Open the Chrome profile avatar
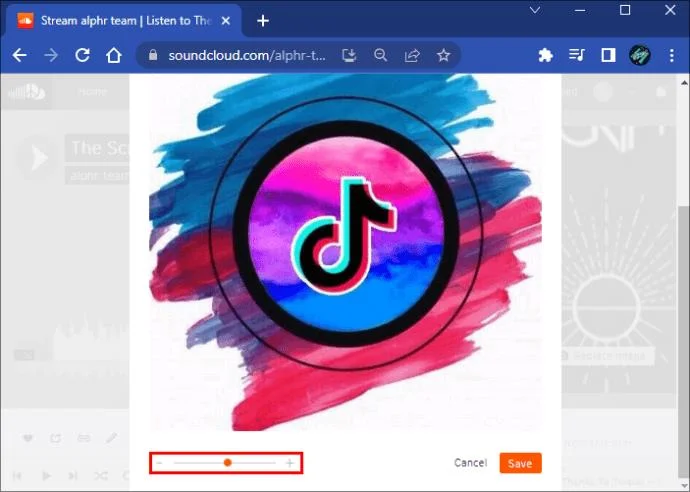 pos(640,55)
